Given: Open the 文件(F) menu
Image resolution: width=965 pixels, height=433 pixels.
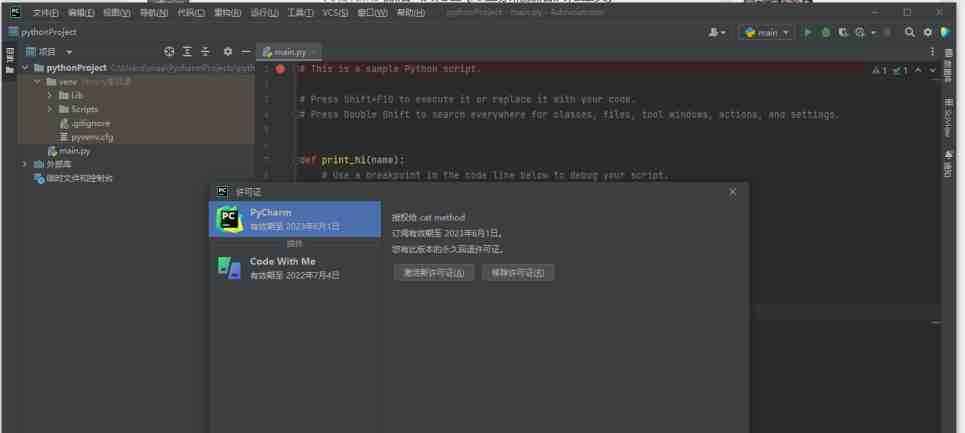Looking at the screenshot, I should (46, 12).
